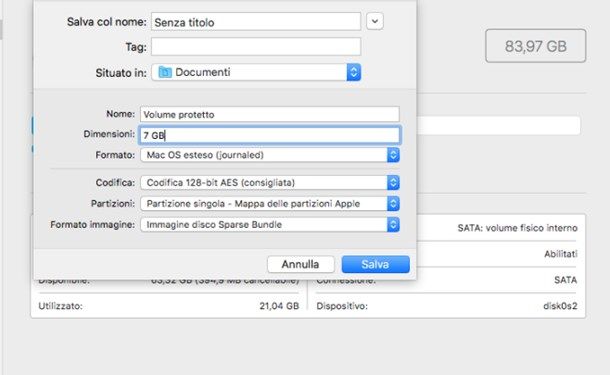Viewport: 610px width, 375px height.
Task: Click the 'SATA' connection value
Action: pos(566,280)
